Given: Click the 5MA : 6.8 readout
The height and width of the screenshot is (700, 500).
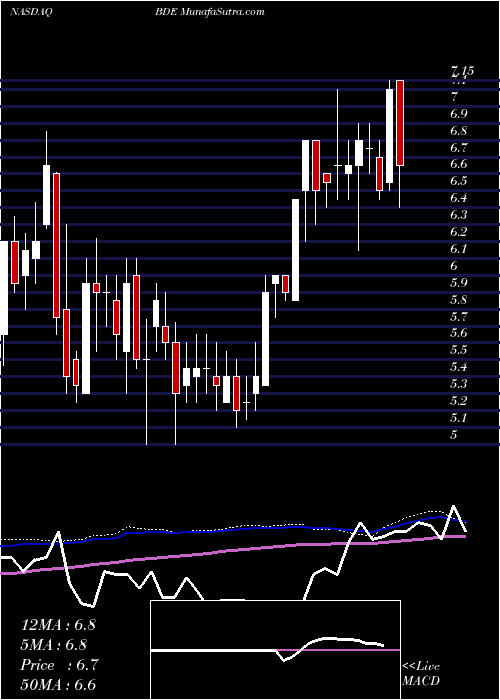Looking at the screenshot, I should (54, 645).
